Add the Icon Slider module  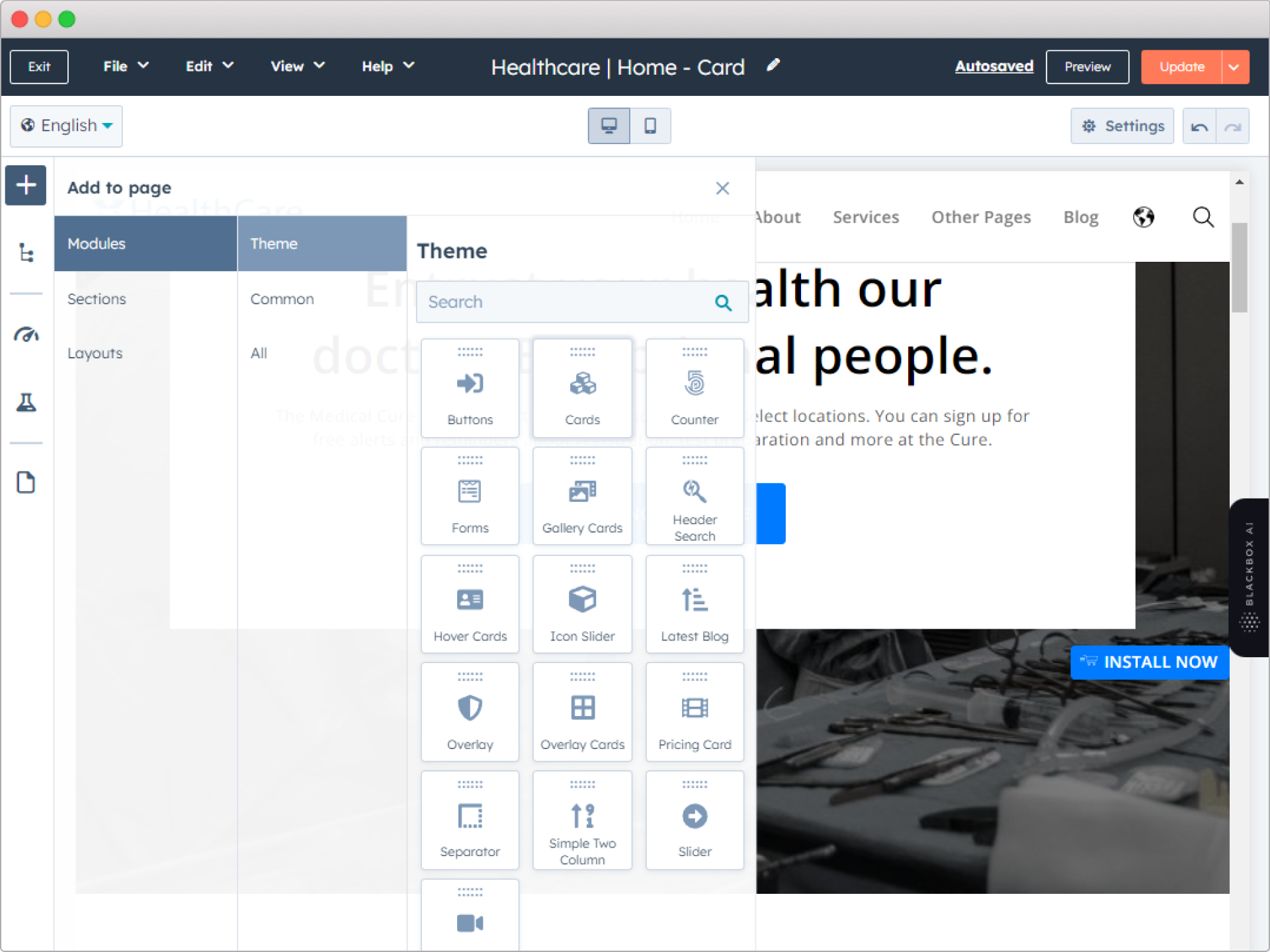(582, 604)
